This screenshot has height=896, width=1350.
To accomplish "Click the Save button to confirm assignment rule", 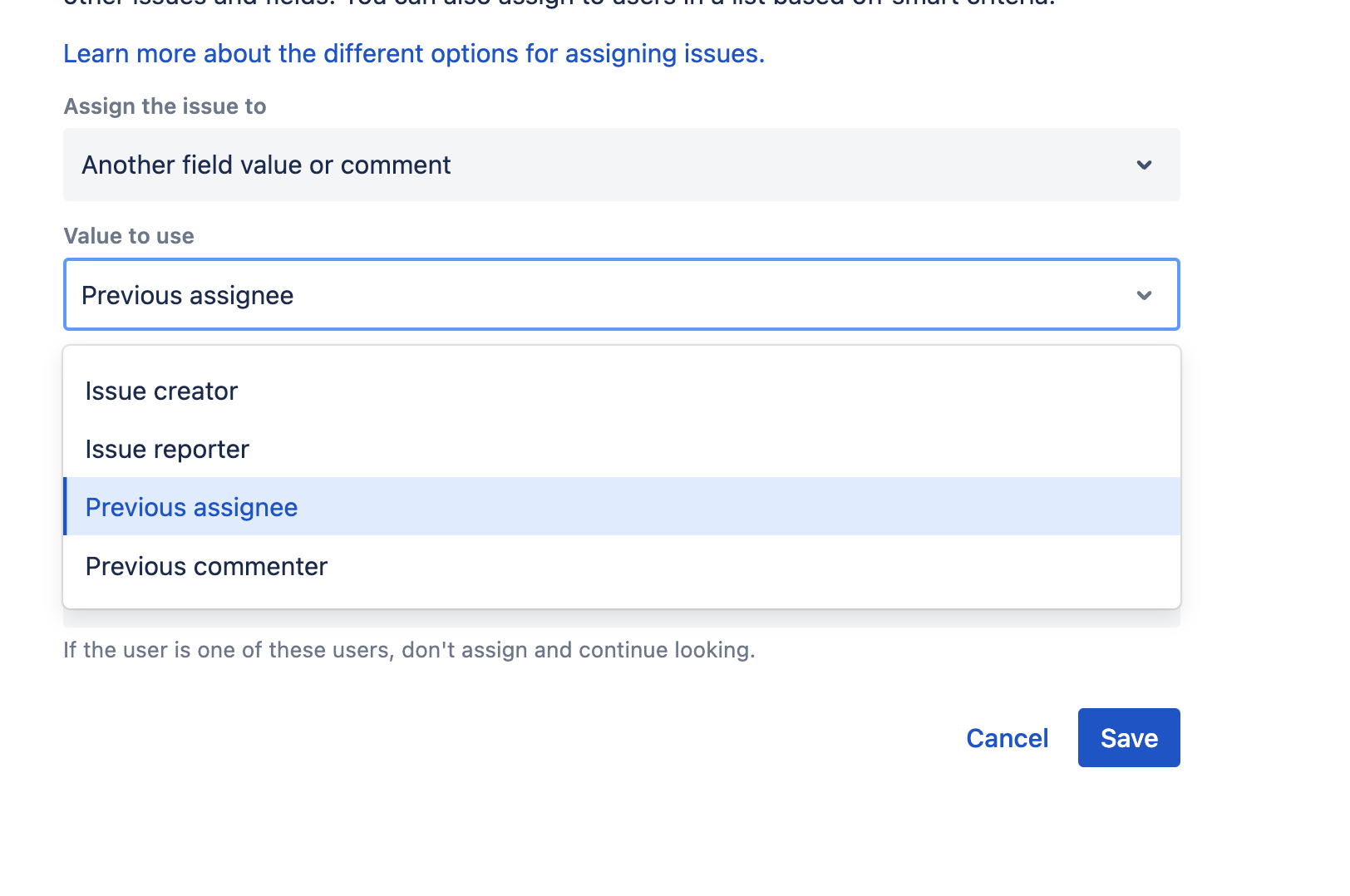I will point(1128,737).
